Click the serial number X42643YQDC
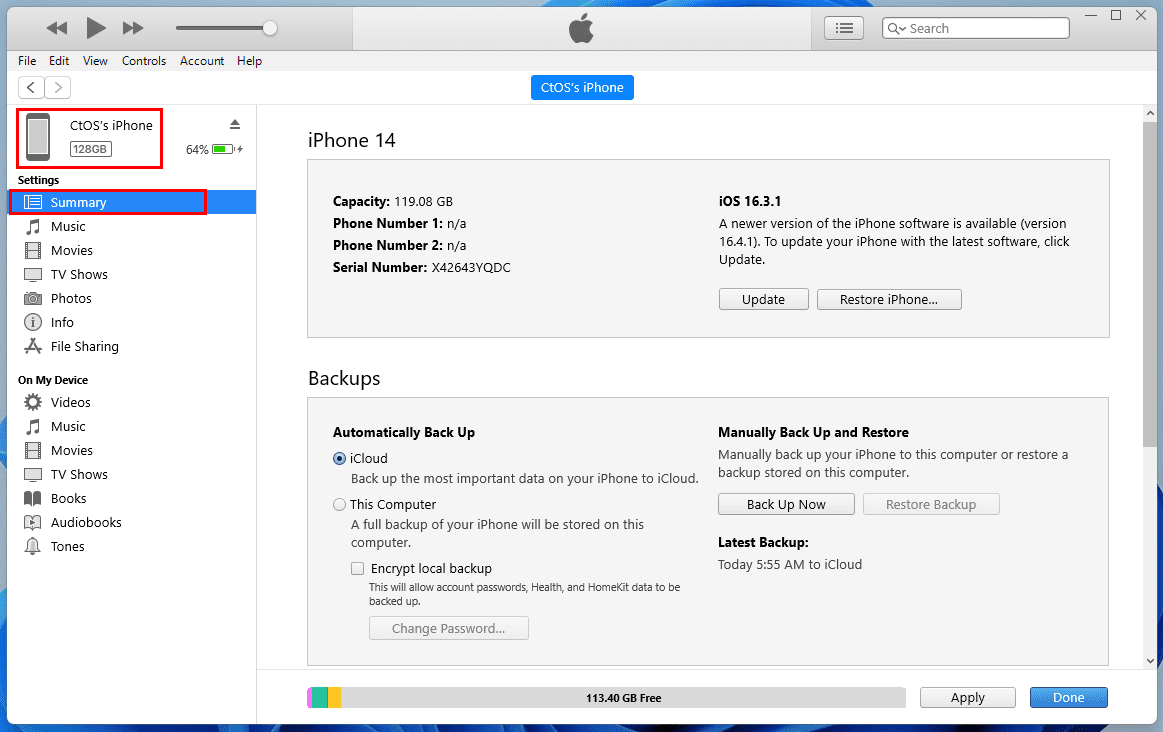The height and width of the screenshot is (732, 1163). (x=471, y=268)
